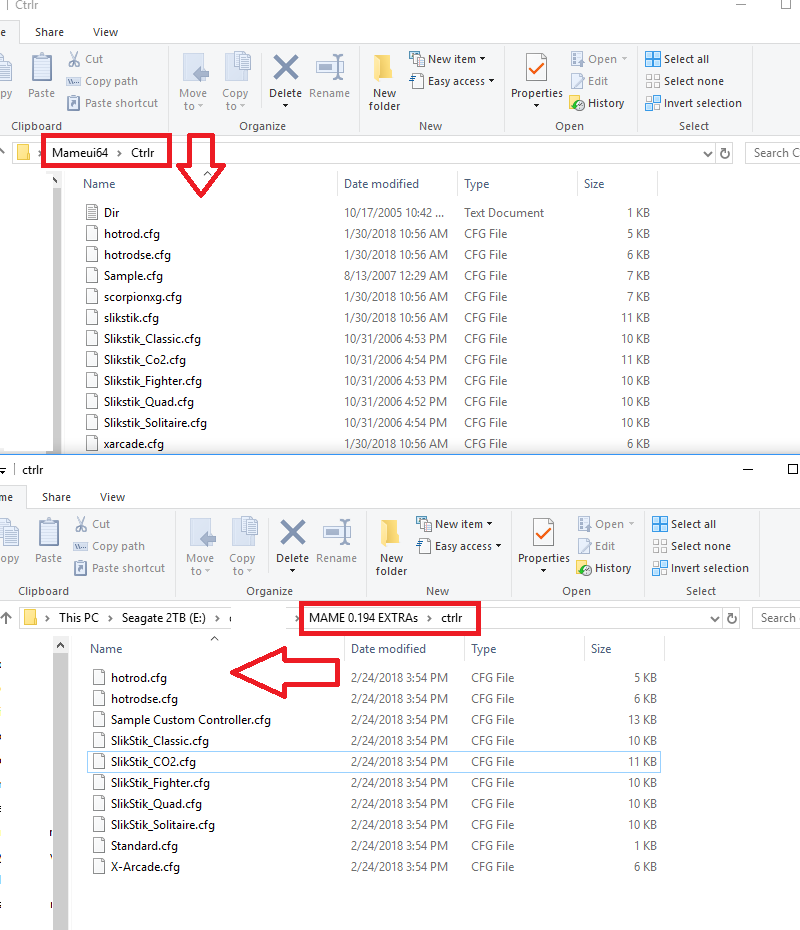Click Move to icon in bottom window
Screen dimensions: 800x930
point(201,533)
